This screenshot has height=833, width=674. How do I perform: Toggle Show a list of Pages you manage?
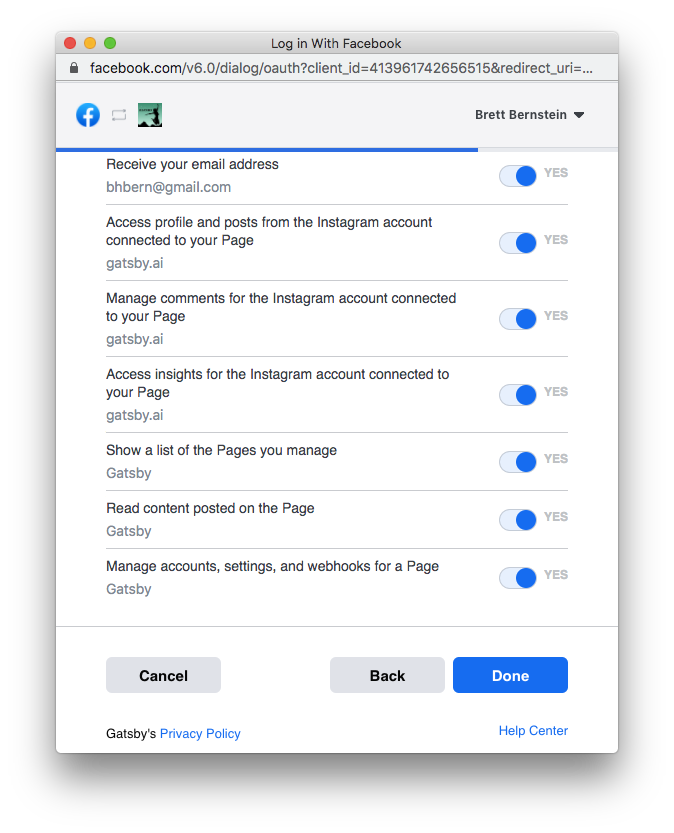[x=518, y=462]
